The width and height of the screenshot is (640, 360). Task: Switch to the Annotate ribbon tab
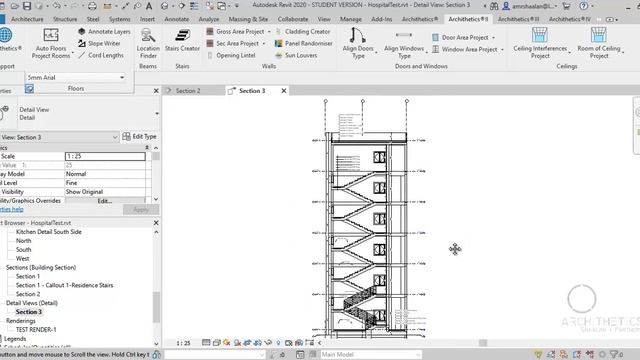(177, 19)
